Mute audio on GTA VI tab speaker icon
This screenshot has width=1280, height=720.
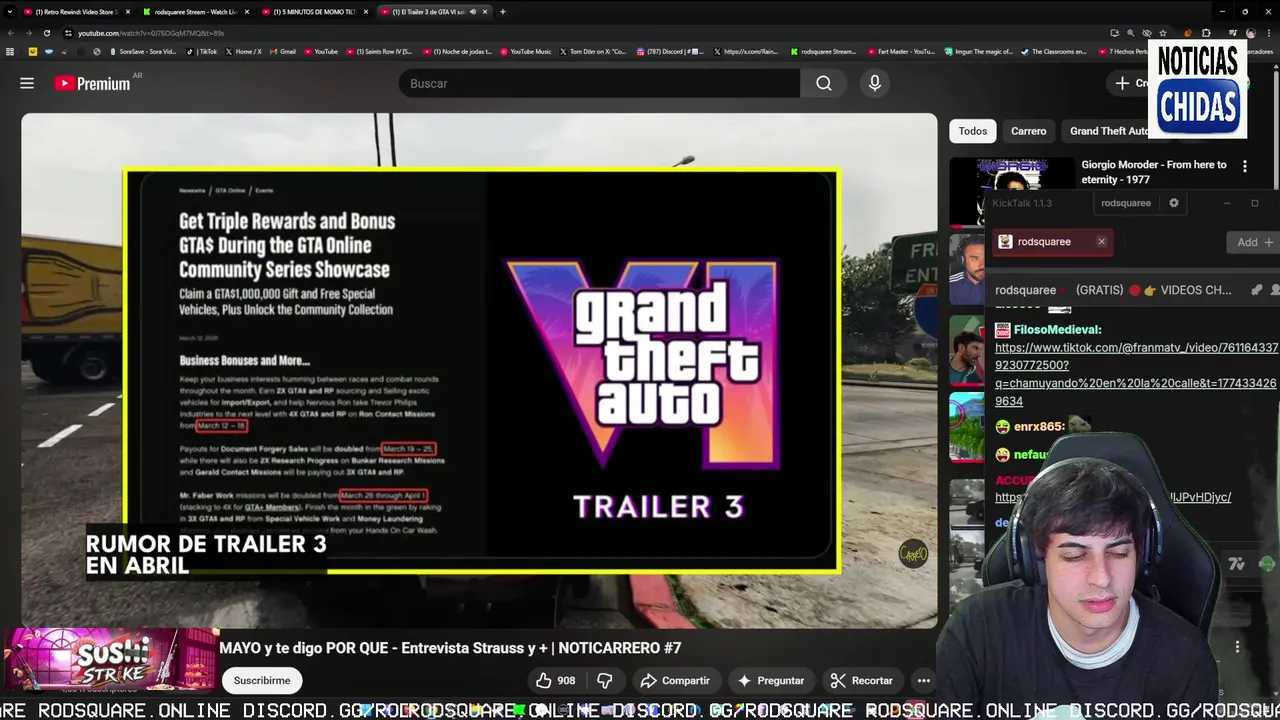coord(472,12)
